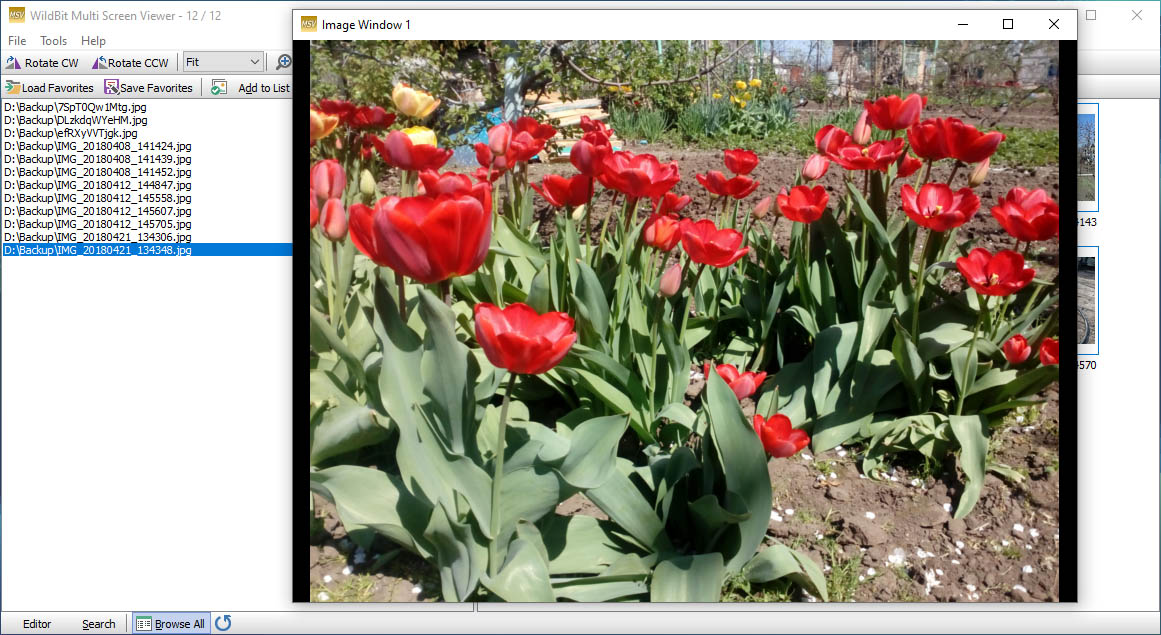This screenshot has width=1161, height=635.
Task: Click the thumbnail labeled ending 570
Action: coord(1086,300)
